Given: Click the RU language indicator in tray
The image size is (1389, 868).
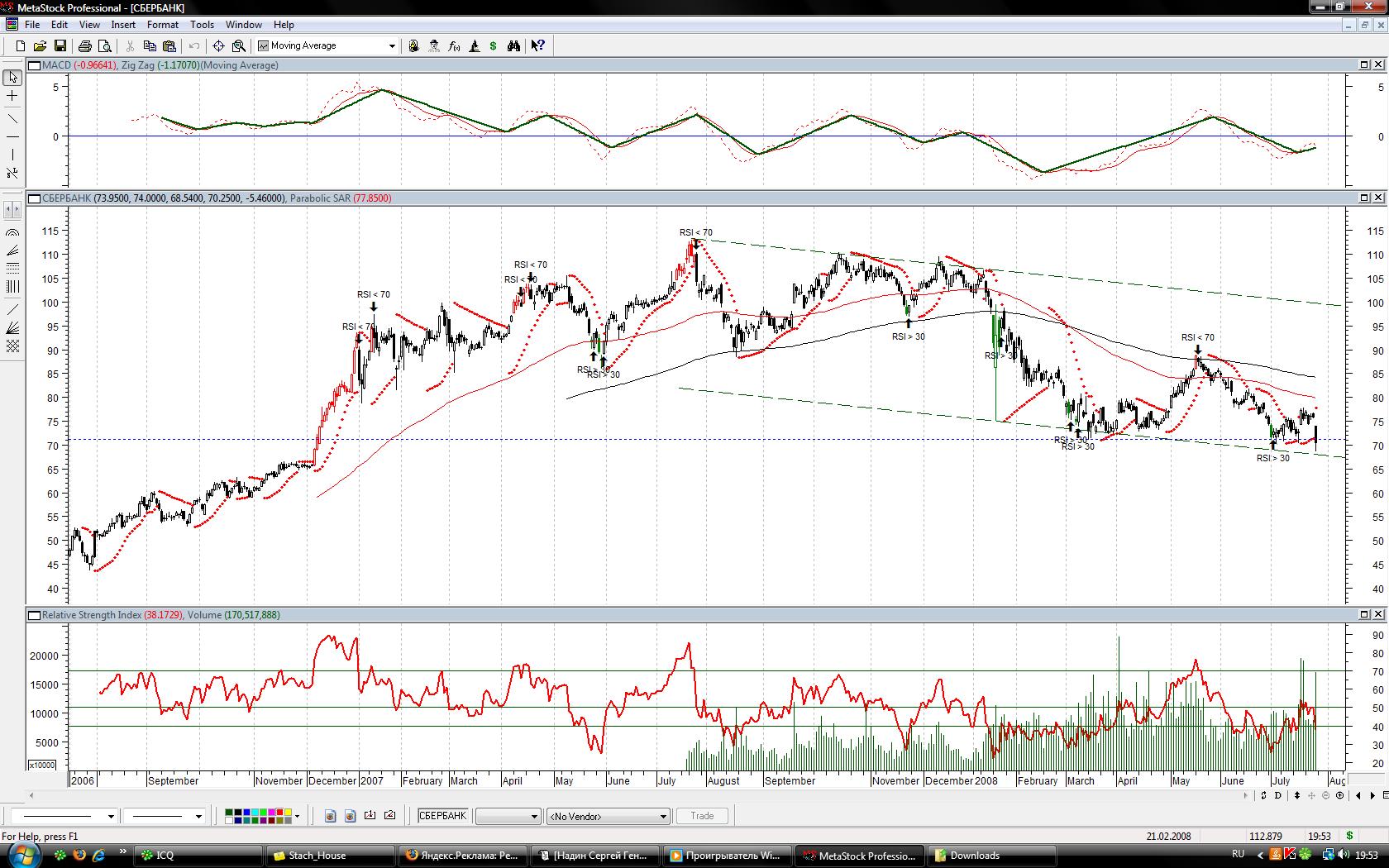Looking at the screenshot, I should pos(1238,854).
